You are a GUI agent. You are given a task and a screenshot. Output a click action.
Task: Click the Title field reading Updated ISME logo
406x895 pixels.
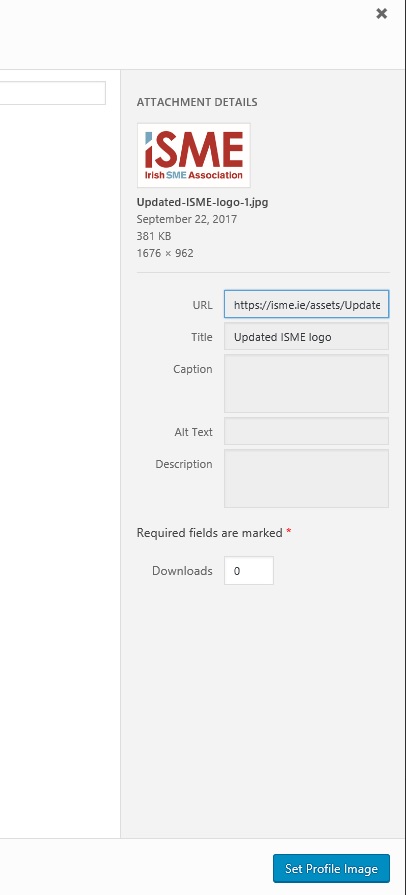307,337
